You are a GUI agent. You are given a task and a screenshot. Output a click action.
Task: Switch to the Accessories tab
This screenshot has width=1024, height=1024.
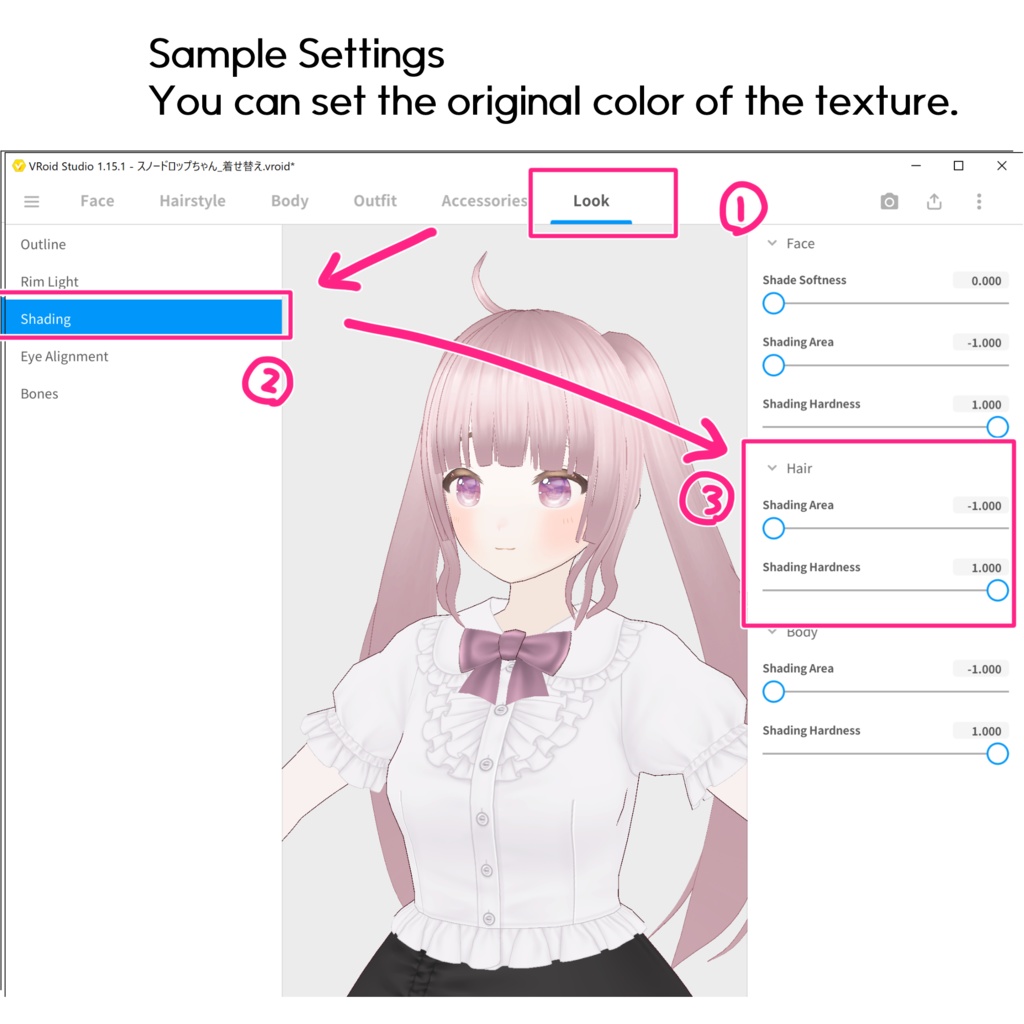click(x=484, y=201)
